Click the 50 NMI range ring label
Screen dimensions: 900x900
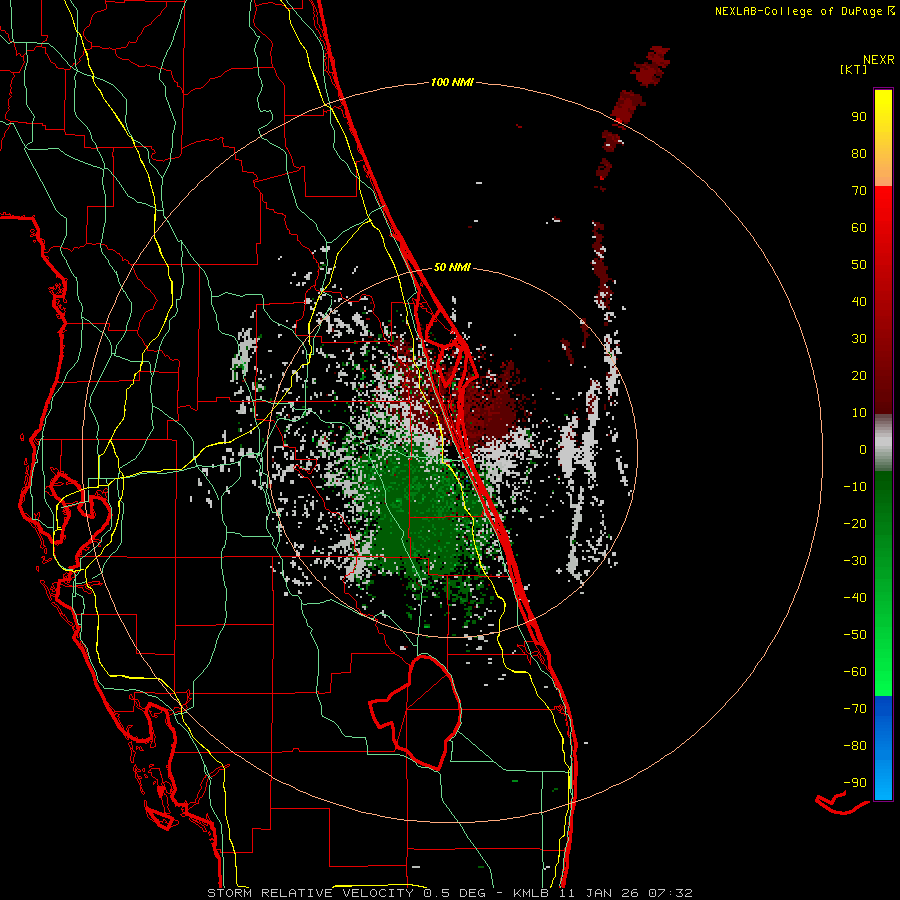click(x=452, y=267)
